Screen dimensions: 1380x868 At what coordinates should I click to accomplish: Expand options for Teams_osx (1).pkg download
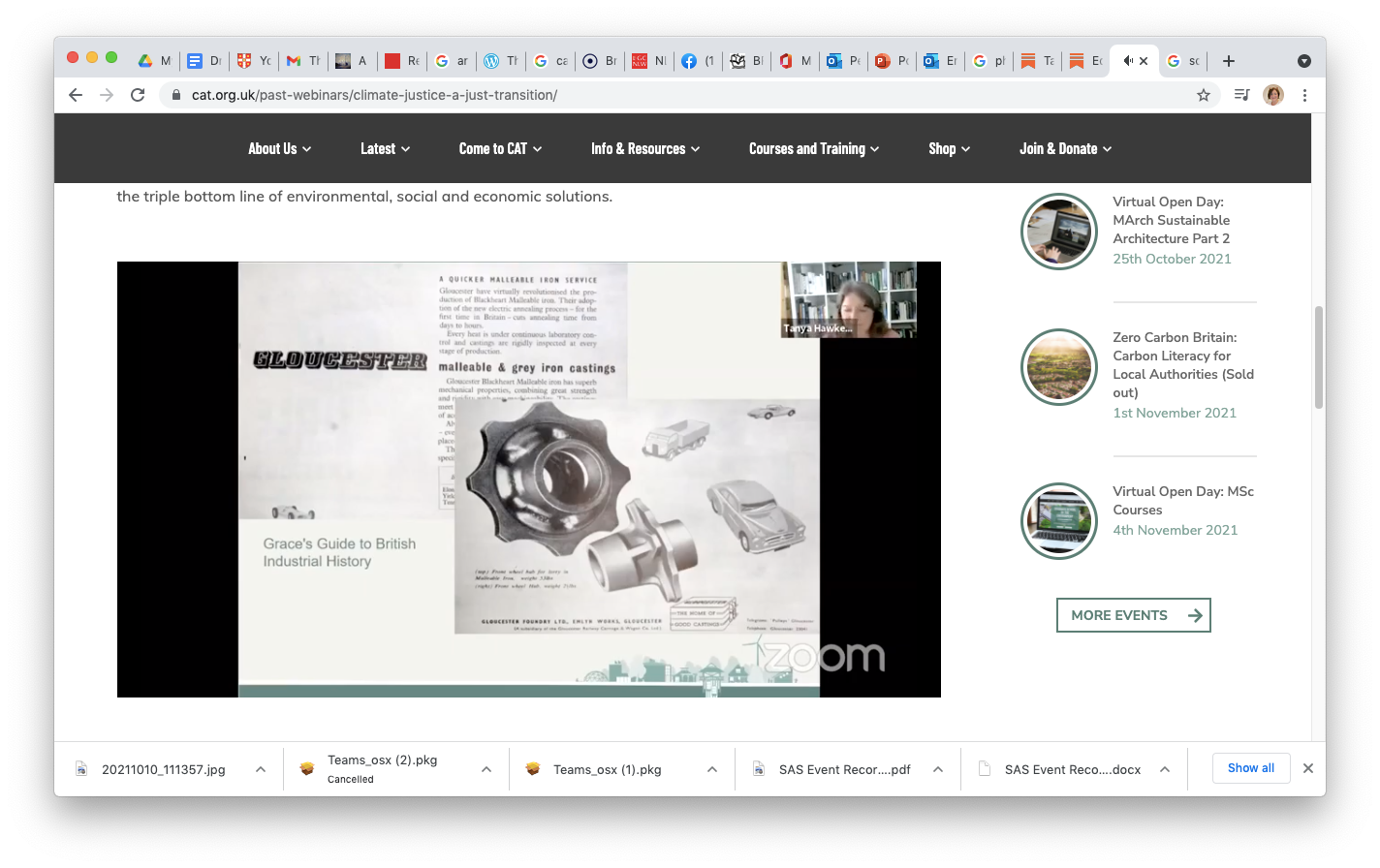(x=712, y=769)
